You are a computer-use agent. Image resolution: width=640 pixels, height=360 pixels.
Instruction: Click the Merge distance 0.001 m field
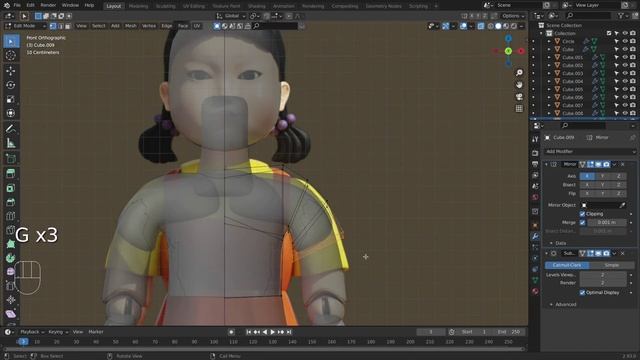pyautogui.click(x=607, y=222)
